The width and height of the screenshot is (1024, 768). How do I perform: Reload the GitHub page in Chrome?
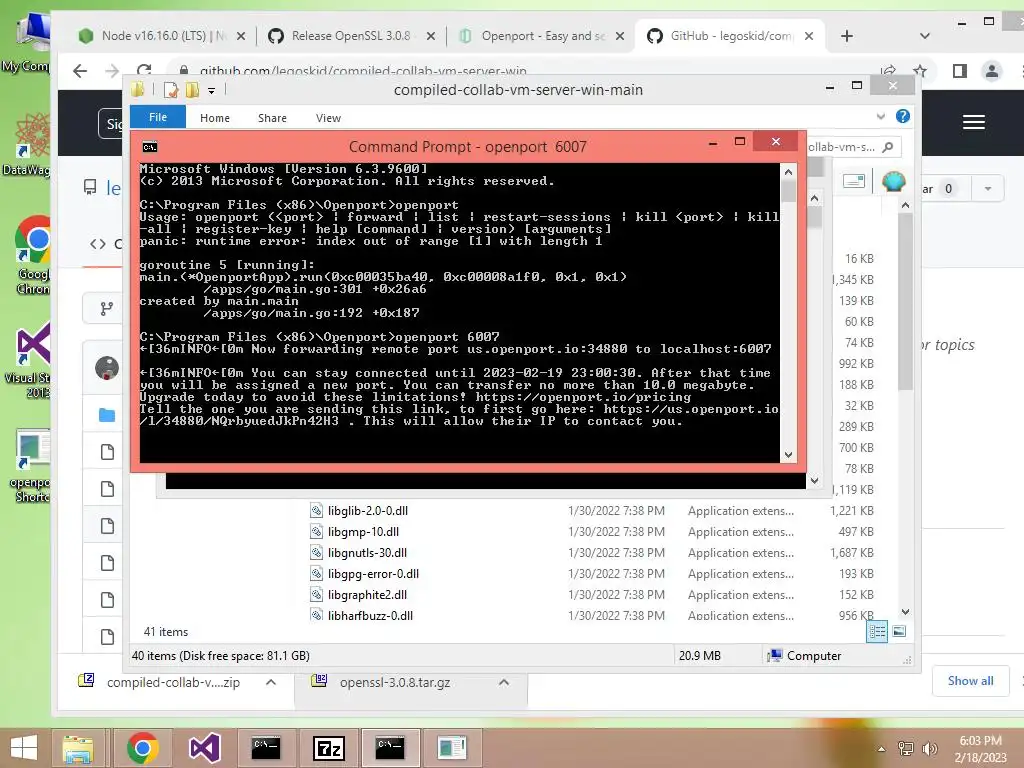144,71
